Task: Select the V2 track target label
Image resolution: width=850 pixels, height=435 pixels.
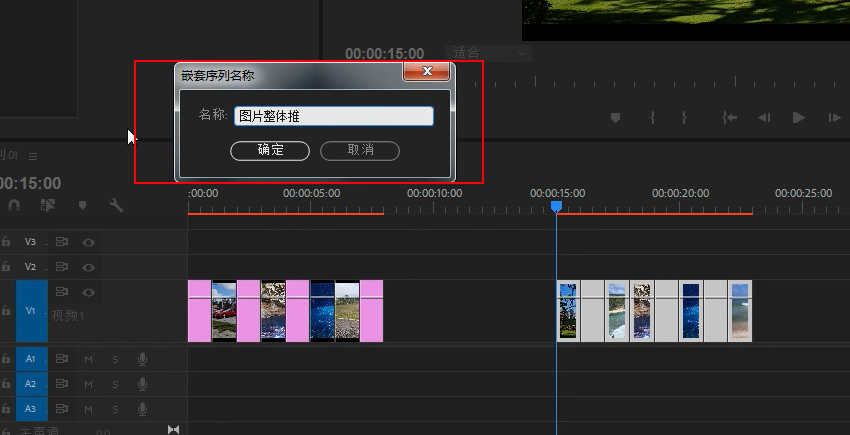Action: click(x=30, y=267)
